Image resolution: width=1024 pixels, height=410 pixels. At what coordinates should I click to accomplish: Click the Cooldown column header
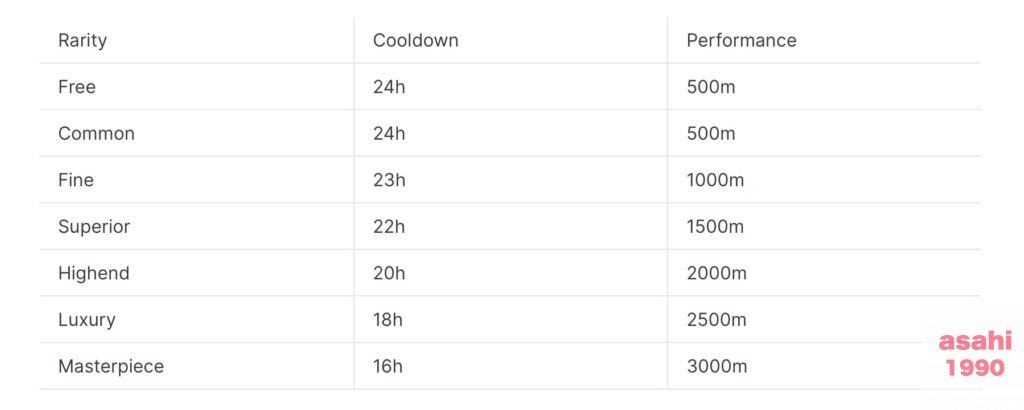pyautogui.click(x=415, y=40)
